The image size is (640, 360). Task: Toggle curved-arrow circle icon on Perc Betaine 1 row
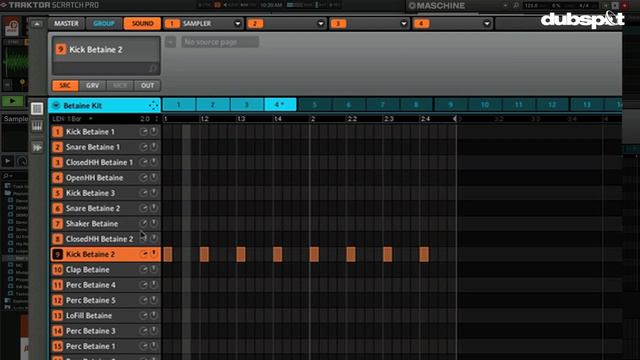[x=144, y=346]
